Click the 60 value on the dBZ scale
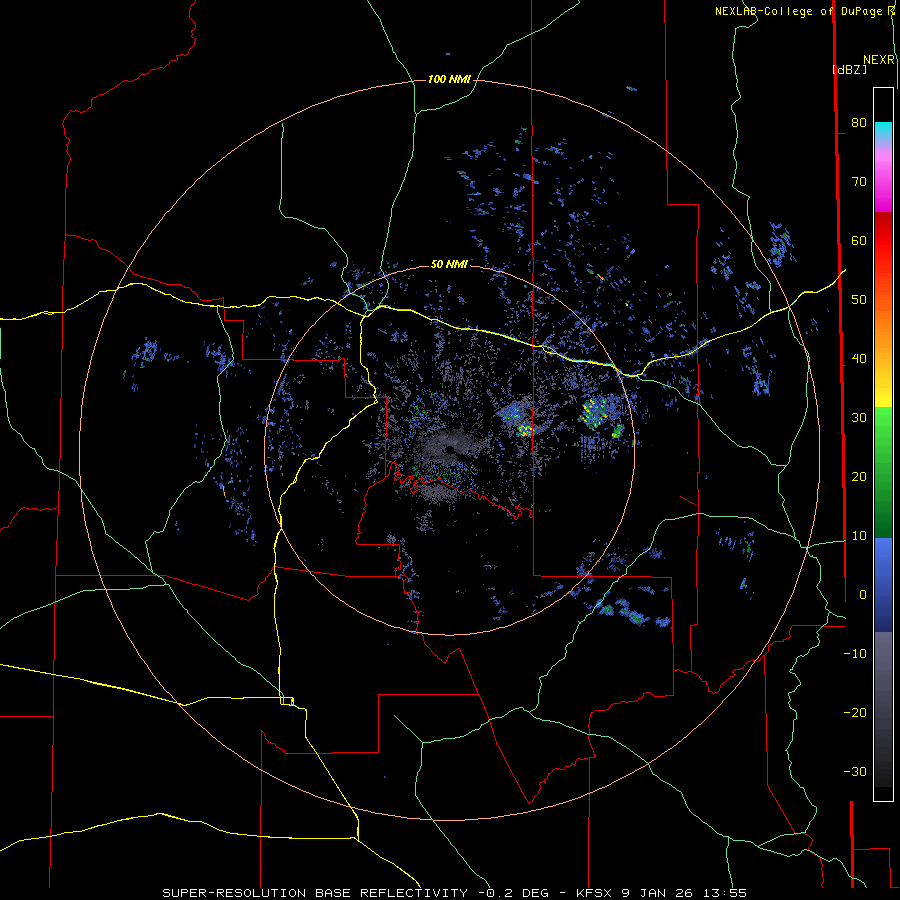900x900 pixels. [x=859, y=240]
